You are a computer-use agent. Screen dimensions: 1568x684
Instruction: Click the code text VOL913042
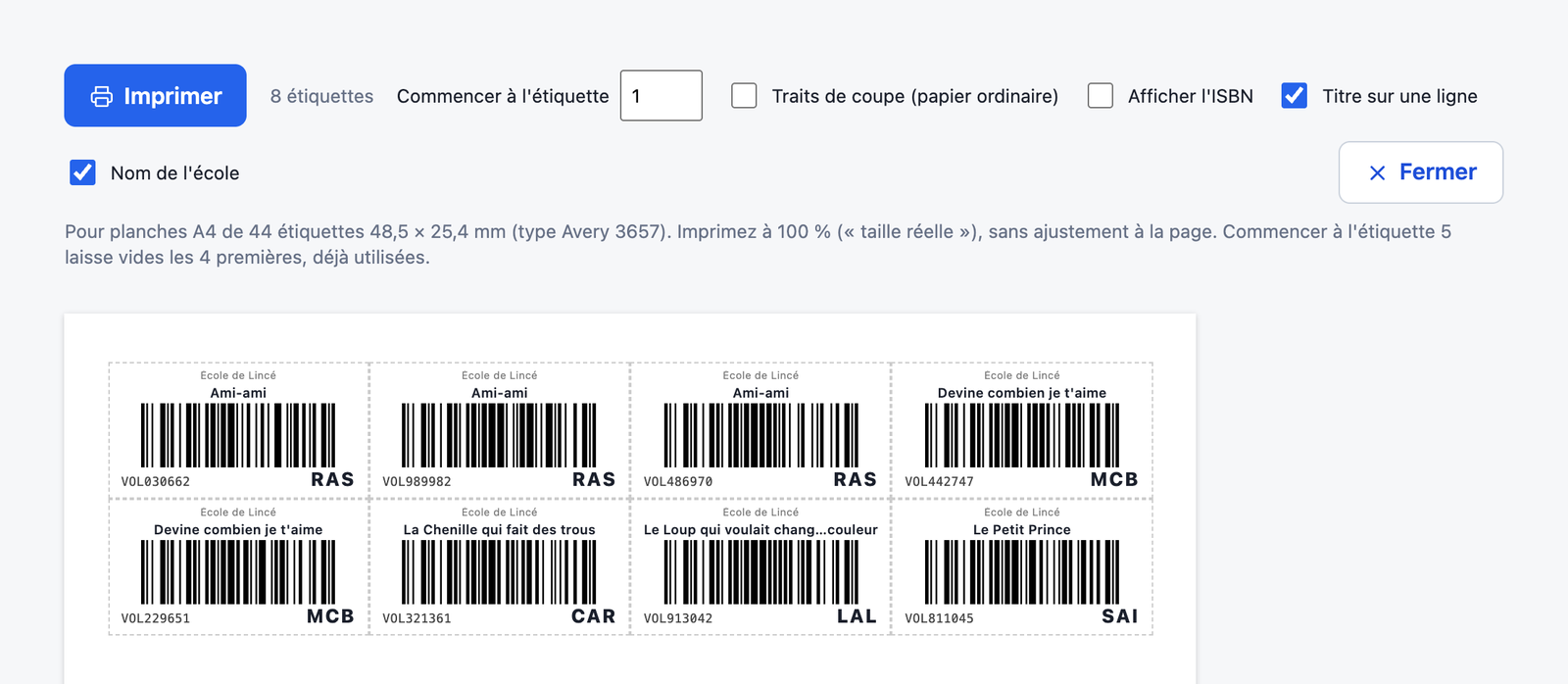click(x=678, y=618)
